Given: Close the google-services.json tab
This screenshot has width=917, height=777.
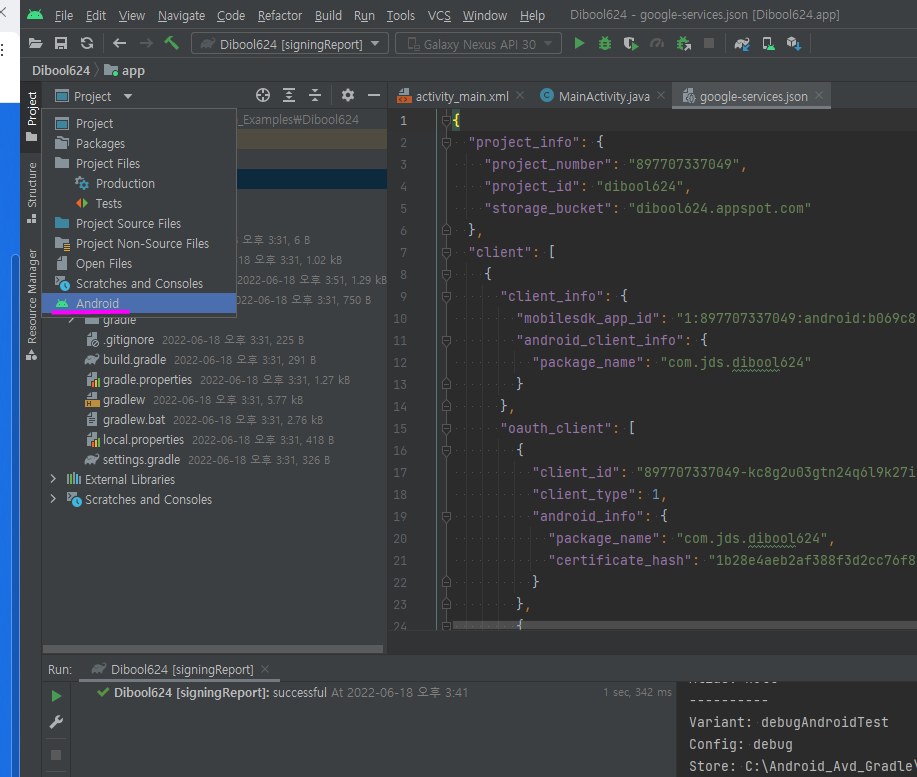Looking at the screenshot, I should coord(819,95).
